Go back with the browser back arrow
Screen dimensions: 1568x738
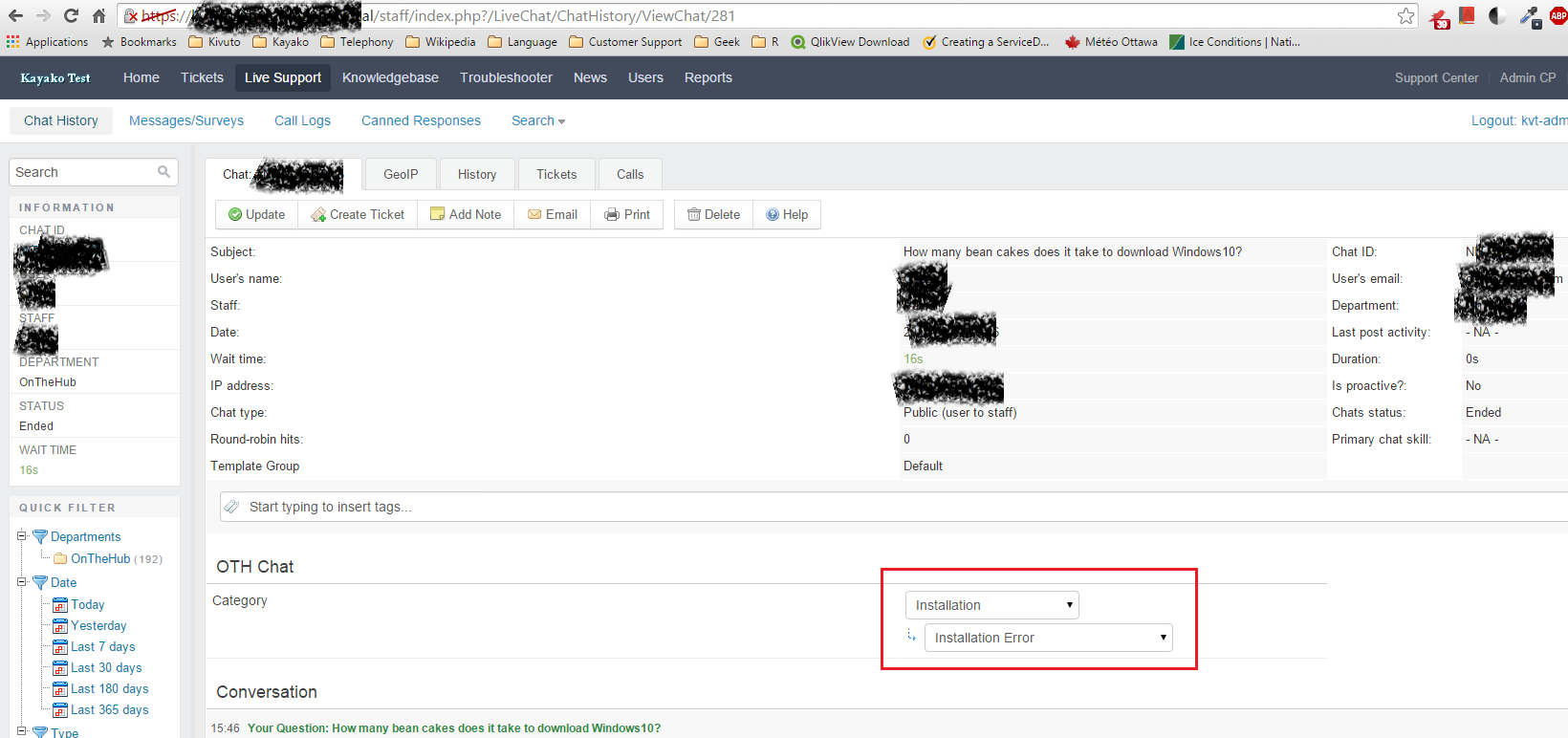click(15, 15)
